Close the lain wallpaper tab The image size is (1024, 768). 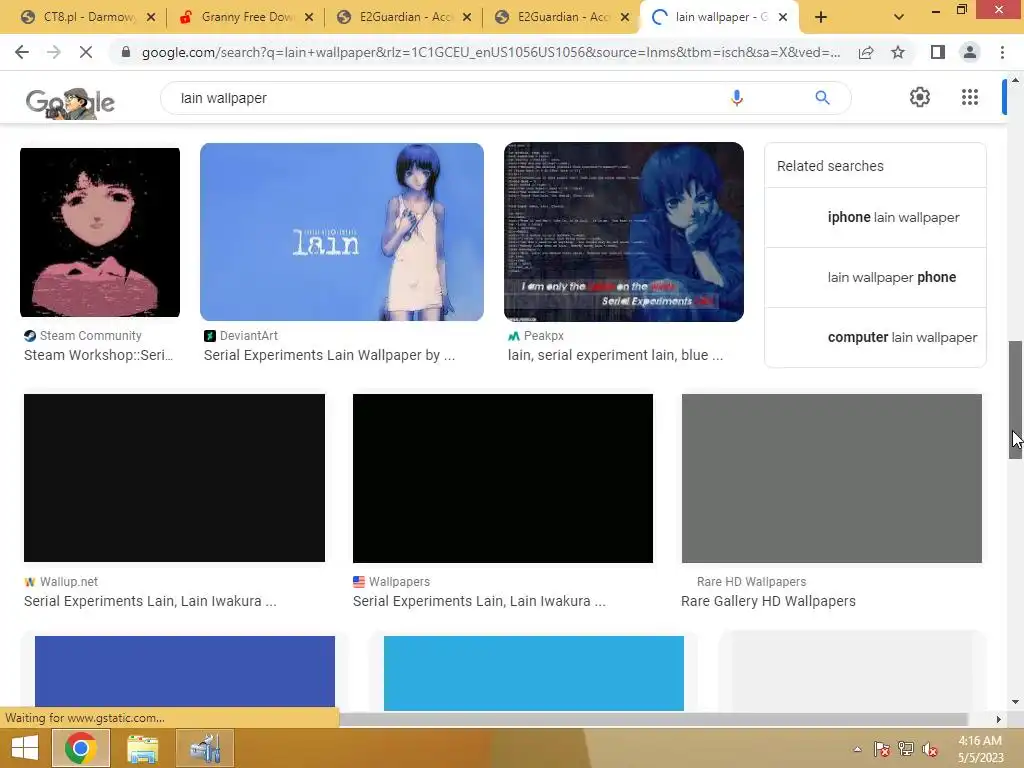[783, 17]
